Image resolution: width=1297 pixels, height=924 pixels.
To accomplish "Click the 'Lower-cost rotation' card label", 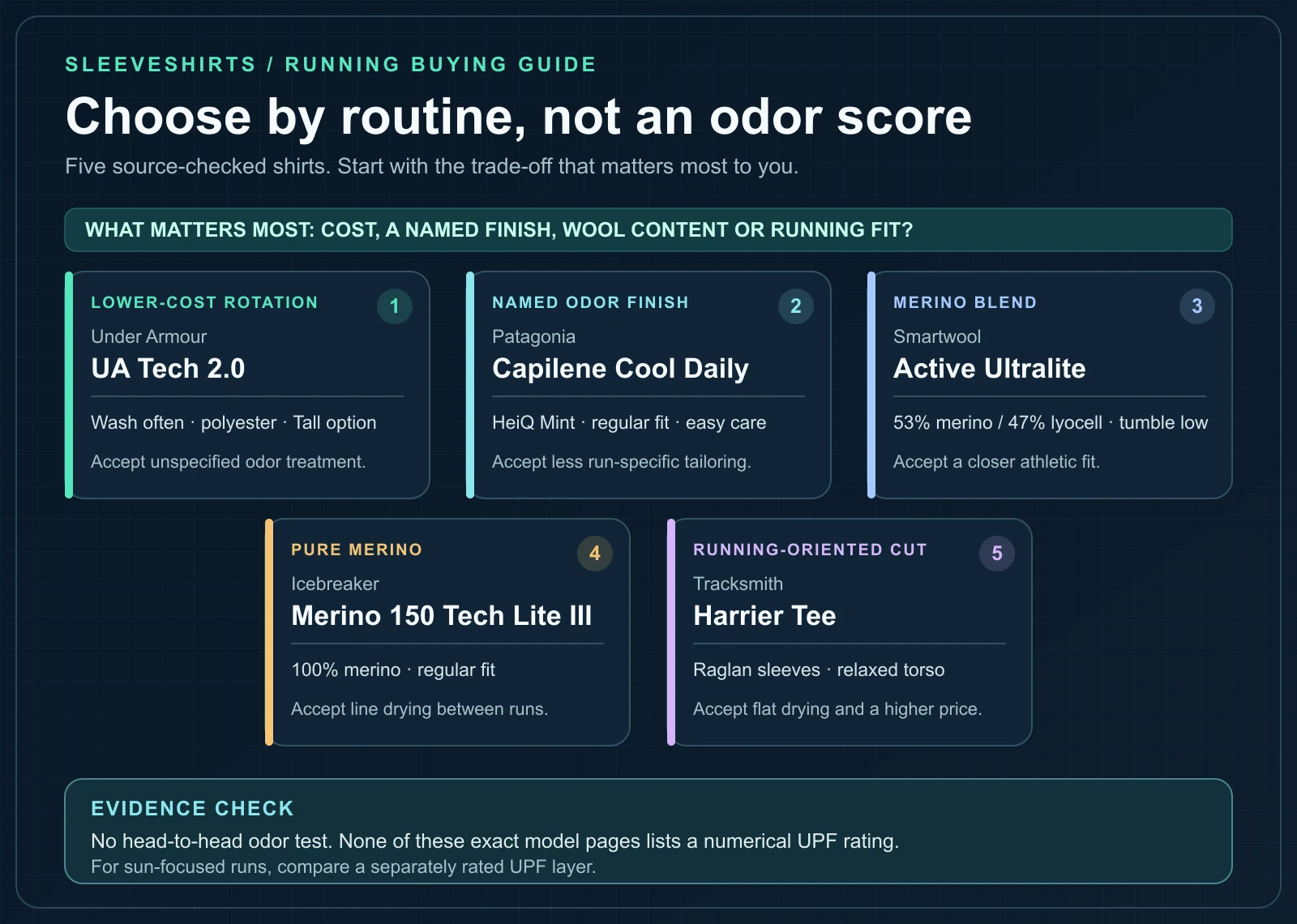I will 204,302.
